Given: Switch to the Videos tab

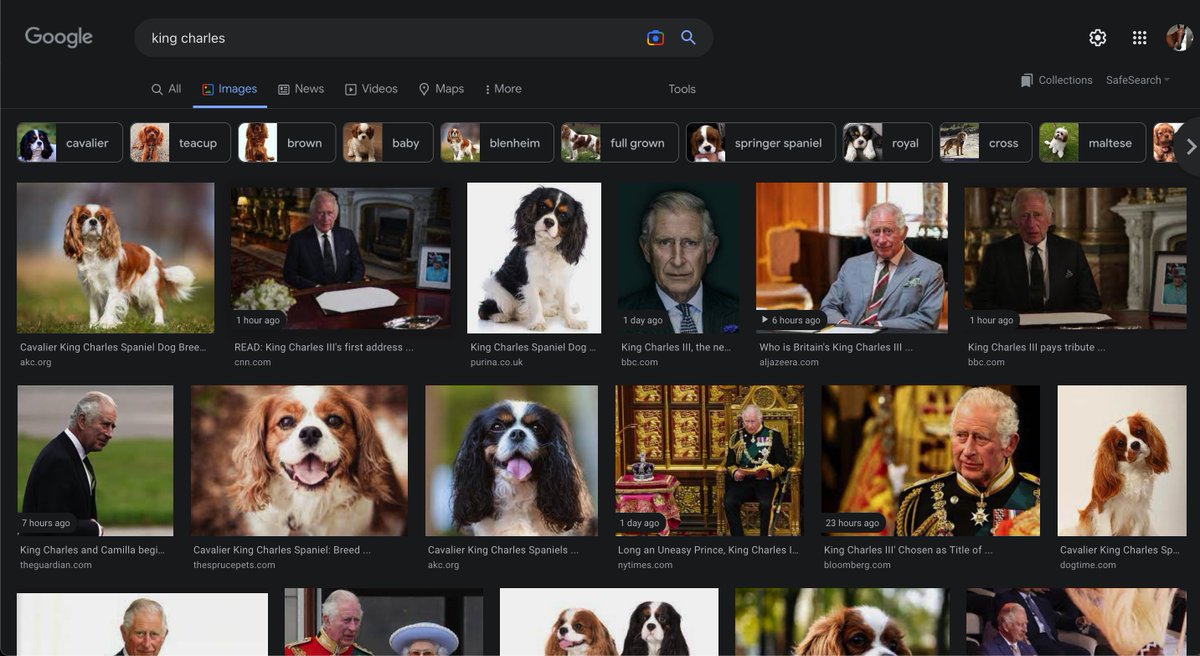Looking at the screenshot, I should 371,89.
